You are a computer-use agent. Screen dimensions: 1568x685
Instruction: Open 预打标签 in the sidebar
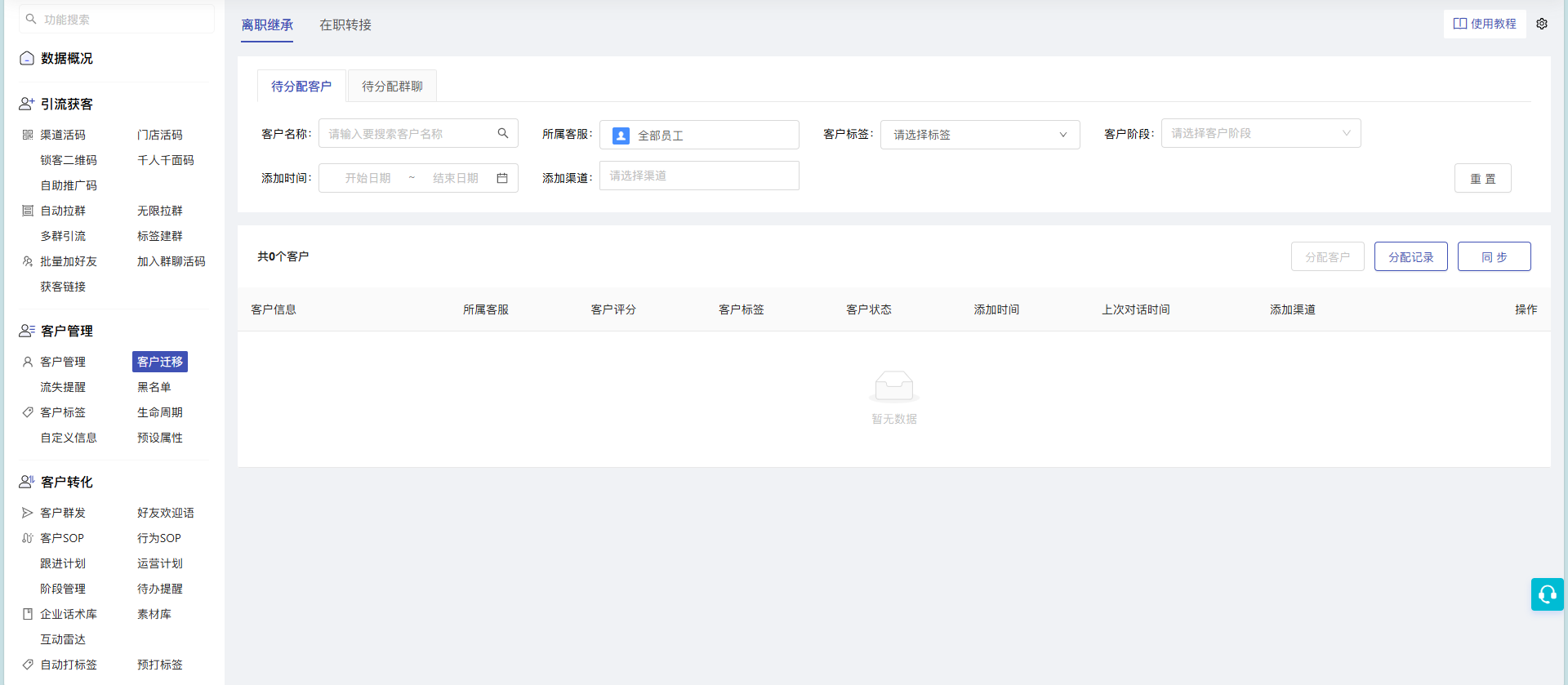(x=160, y=665)
